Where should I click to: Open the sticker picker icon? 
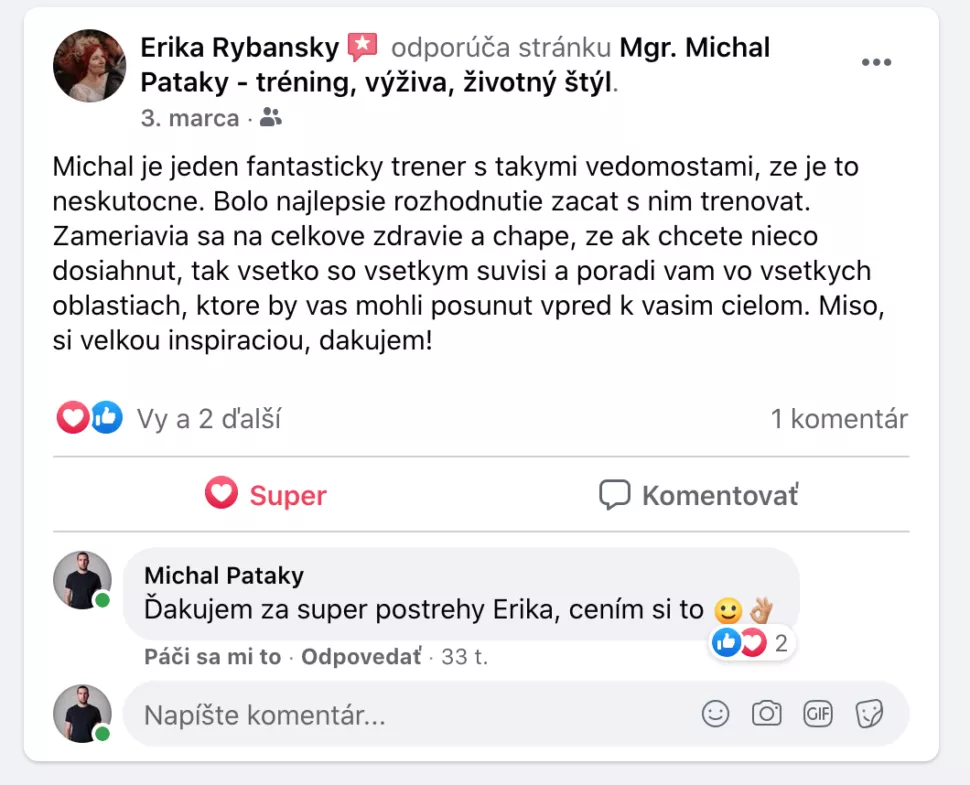pyautogui.click(x=869, y=714)
